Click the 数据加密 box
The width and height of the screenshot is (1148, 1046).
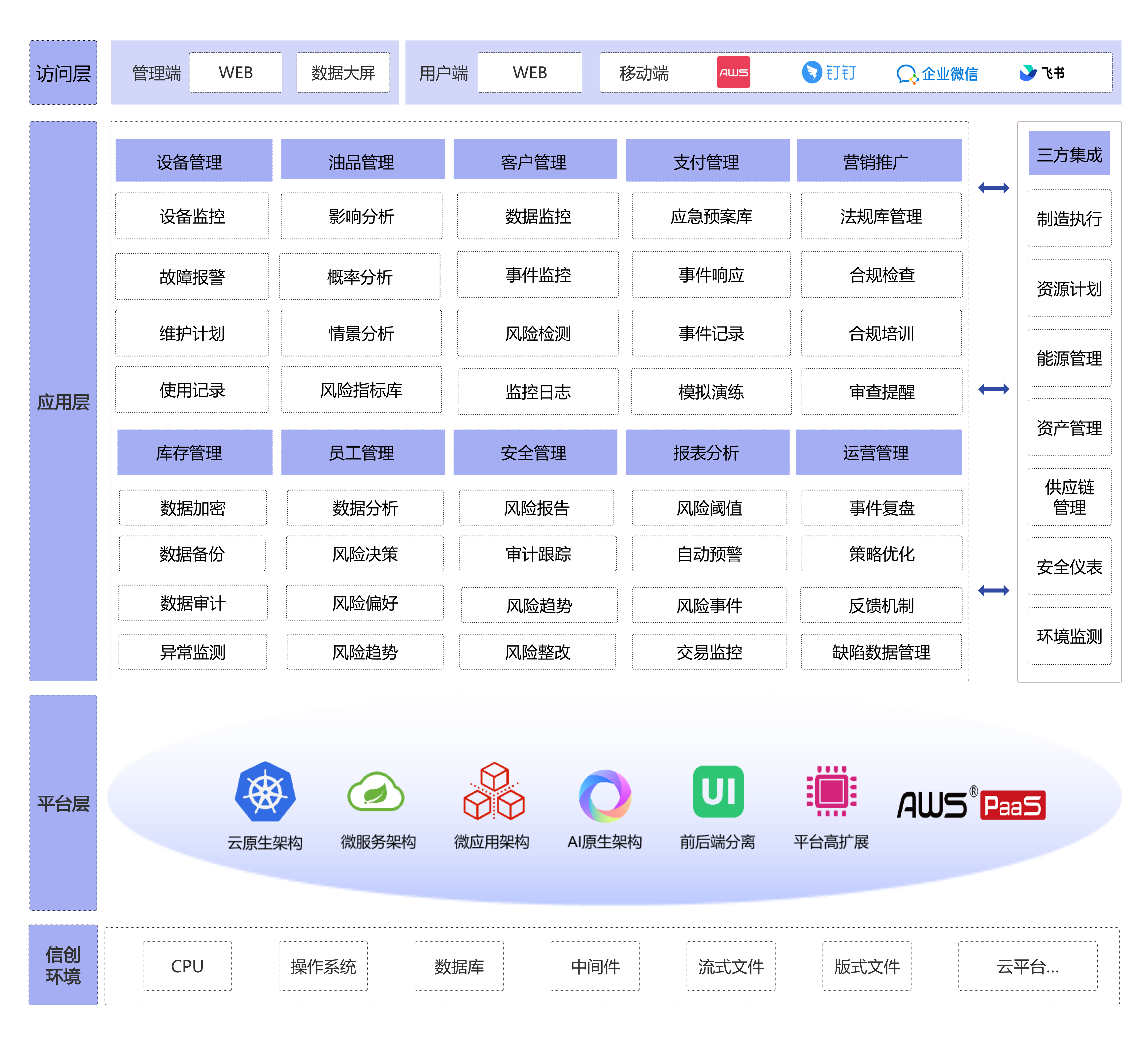click(193, 507)
